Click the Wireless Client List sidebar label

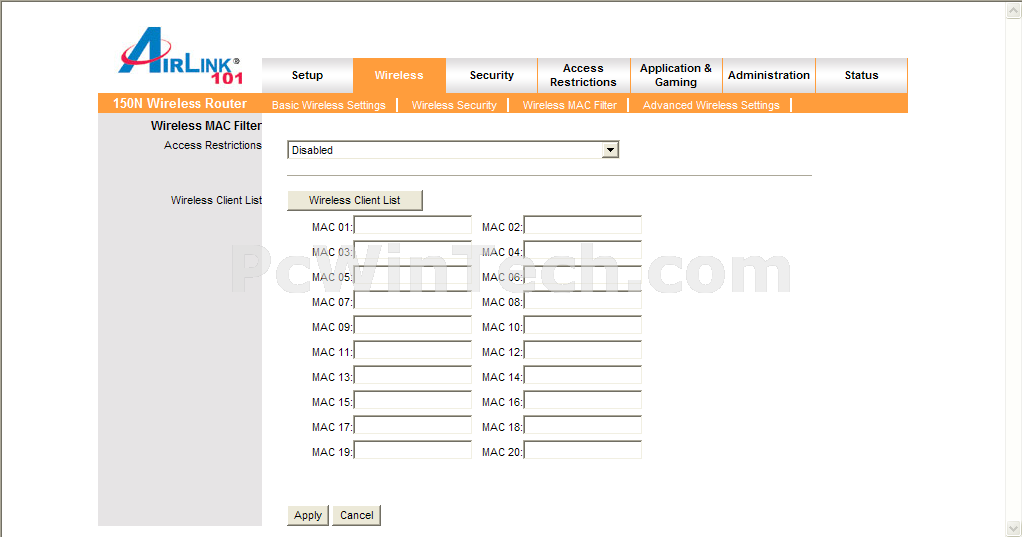(216, 200)
